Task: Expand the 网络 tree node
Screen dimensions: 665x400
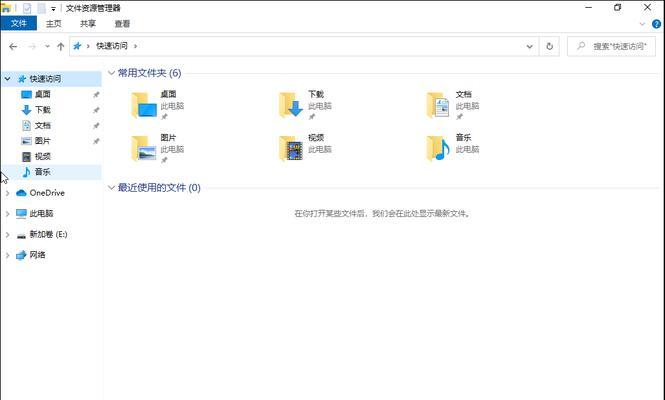Action: 7,255
